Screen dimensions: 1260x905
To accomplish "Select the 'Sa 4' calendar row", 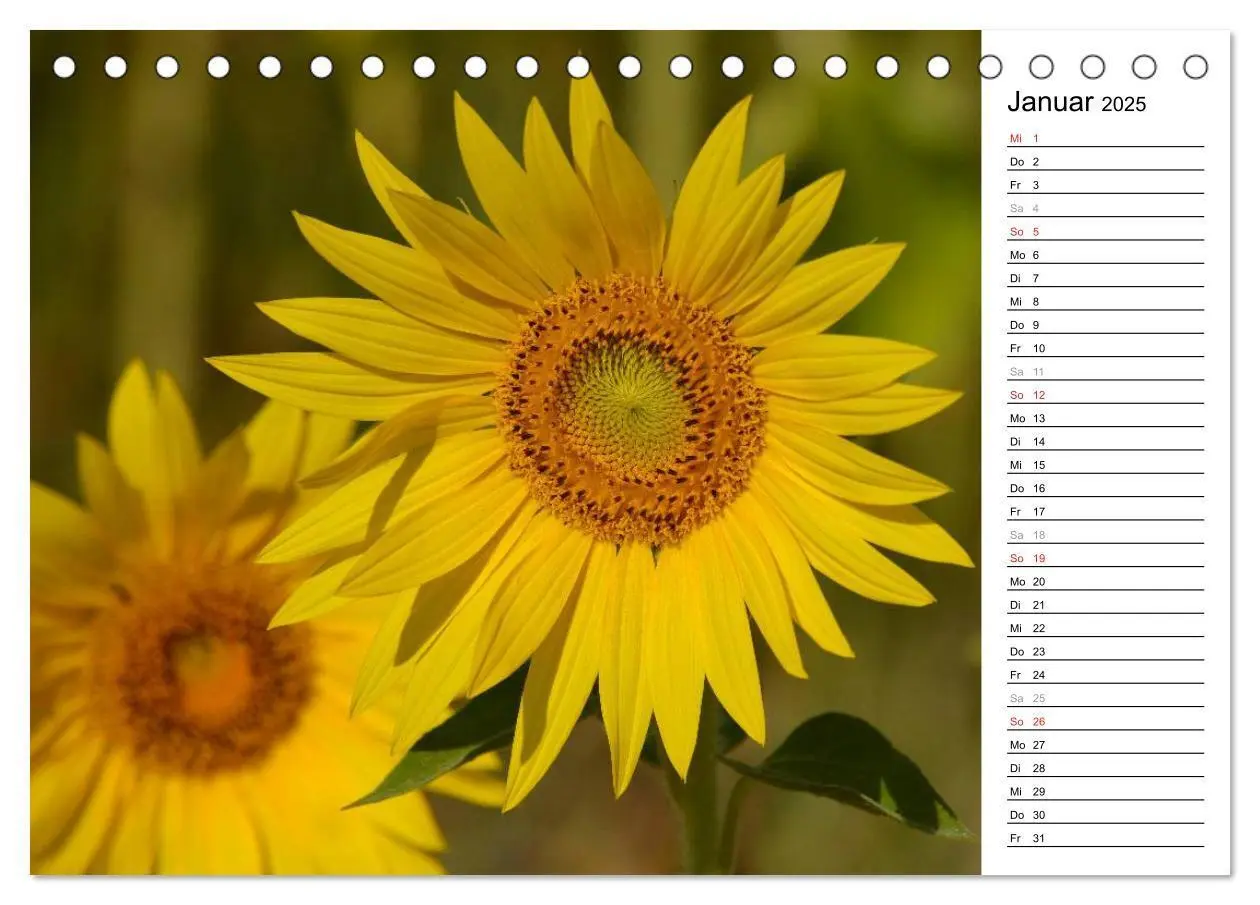I will pyautogui.click(x=1105, y=208).
